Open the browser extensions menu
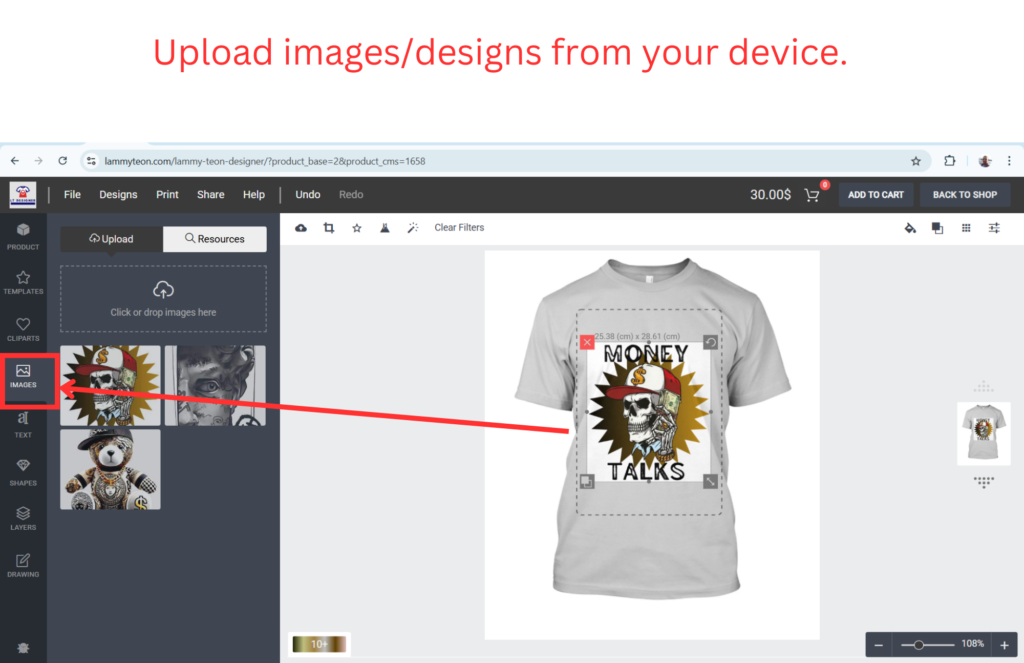Image resolution: width=1024 pixels, height=663 pixels. tap(950, 161)
